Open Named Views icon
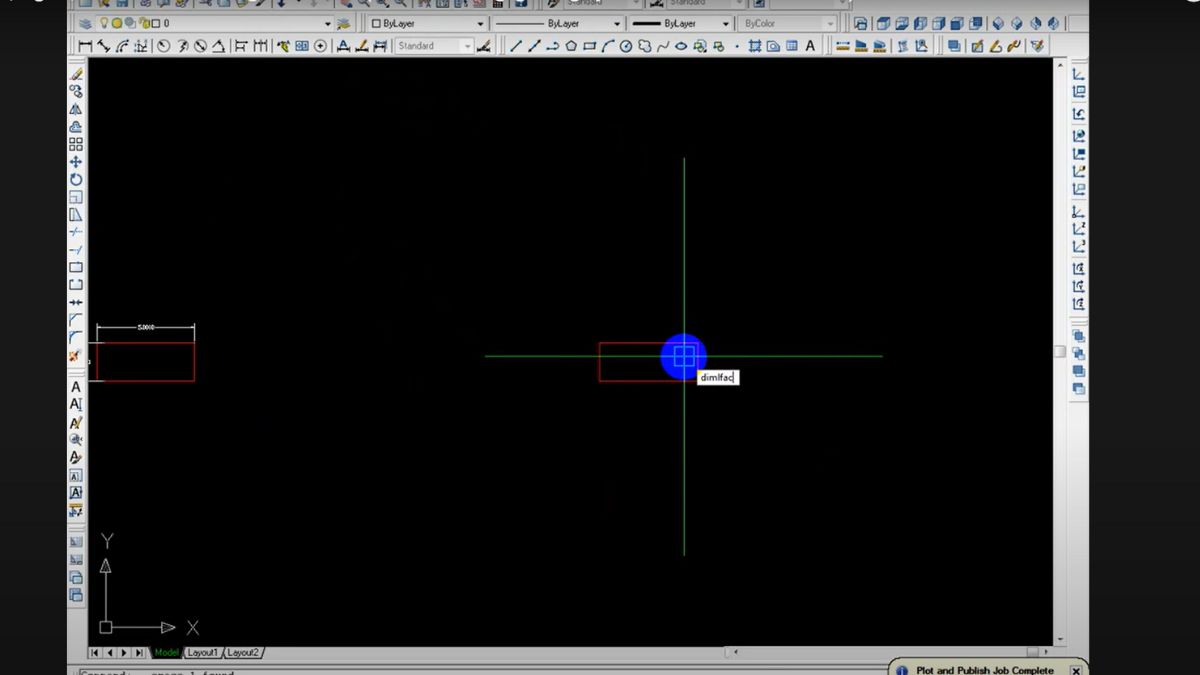Viewport: 1200px width, 675px height. pyautogui.click(x=861, y=23)
